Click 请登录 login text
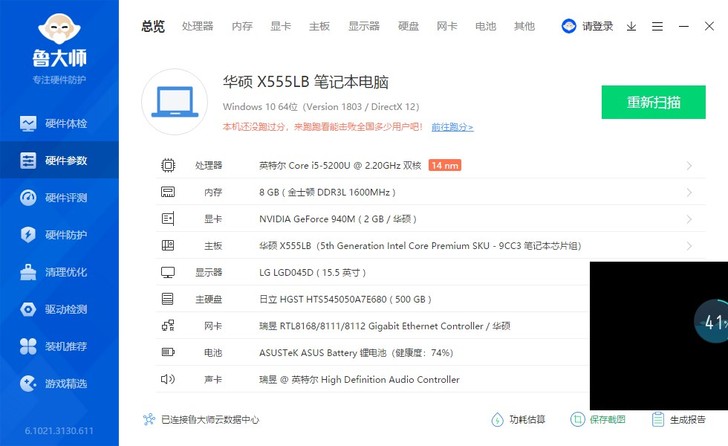728x446 pixels. click(598, 26)
